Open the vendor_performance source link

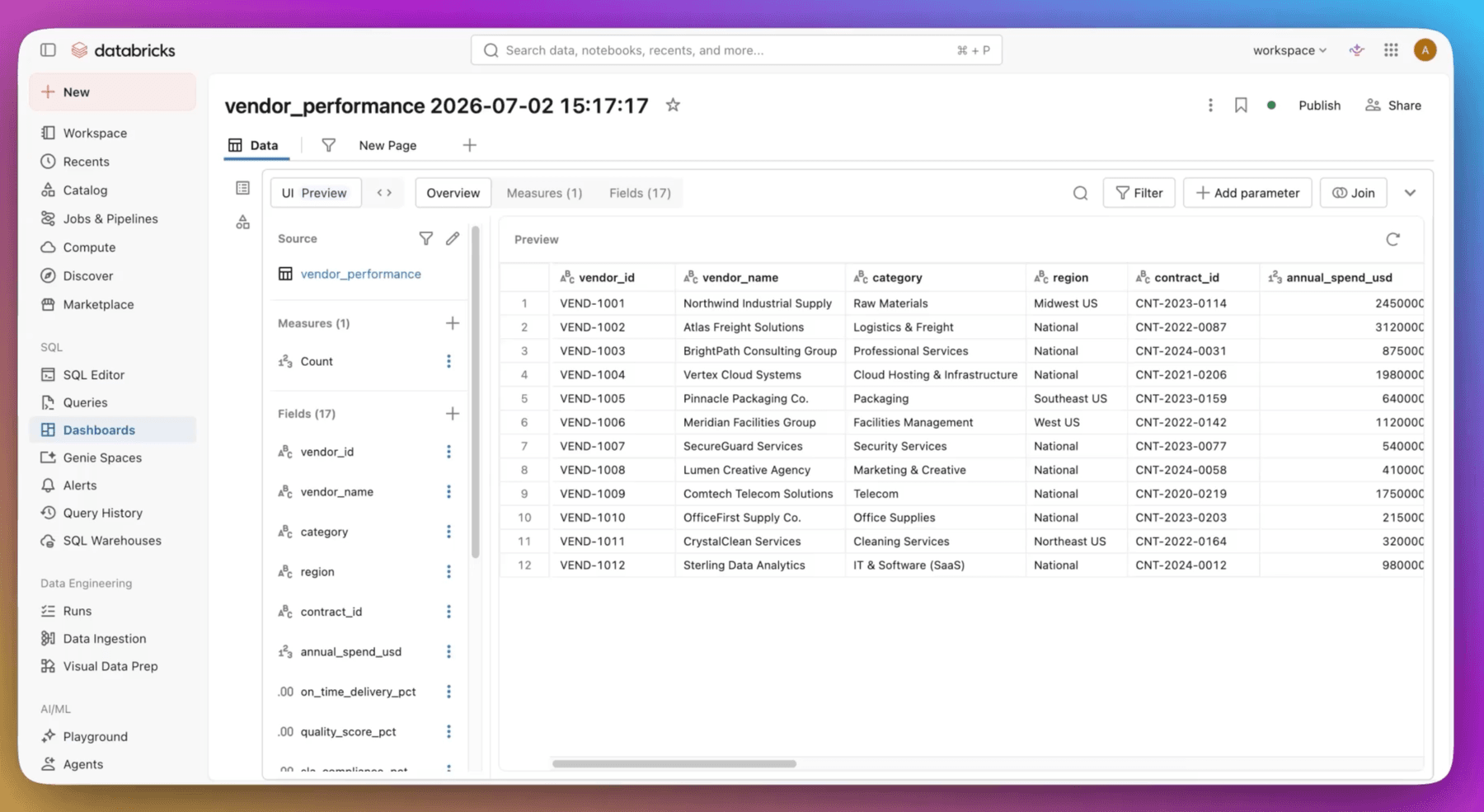360,274
